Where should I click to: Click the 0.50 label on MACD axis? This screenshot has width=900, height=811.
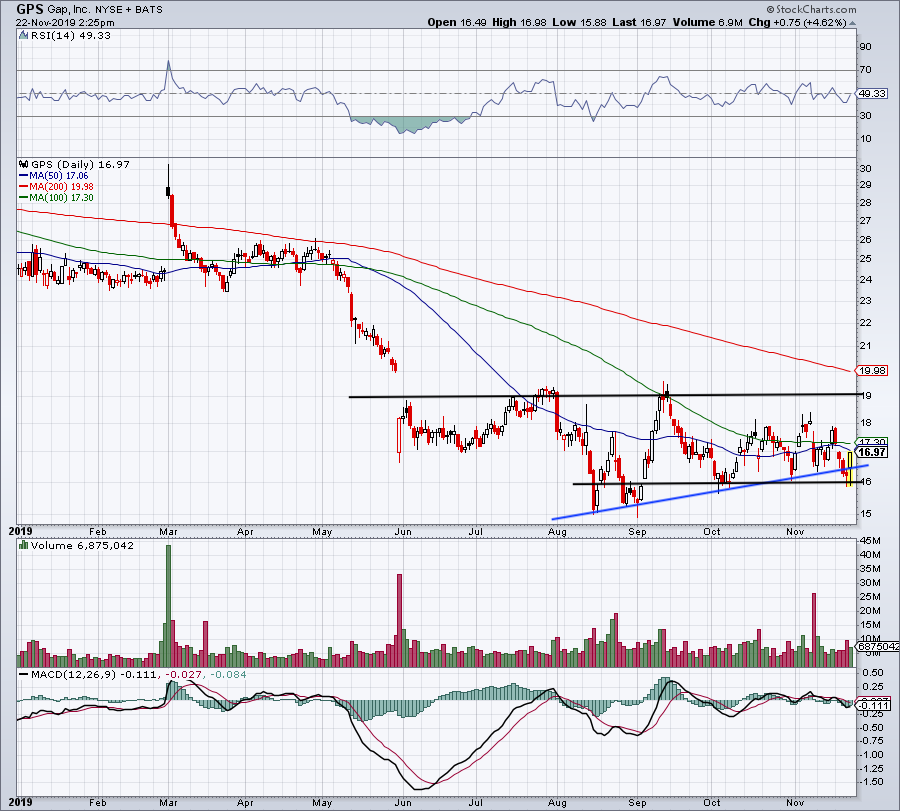pos(873,673)
